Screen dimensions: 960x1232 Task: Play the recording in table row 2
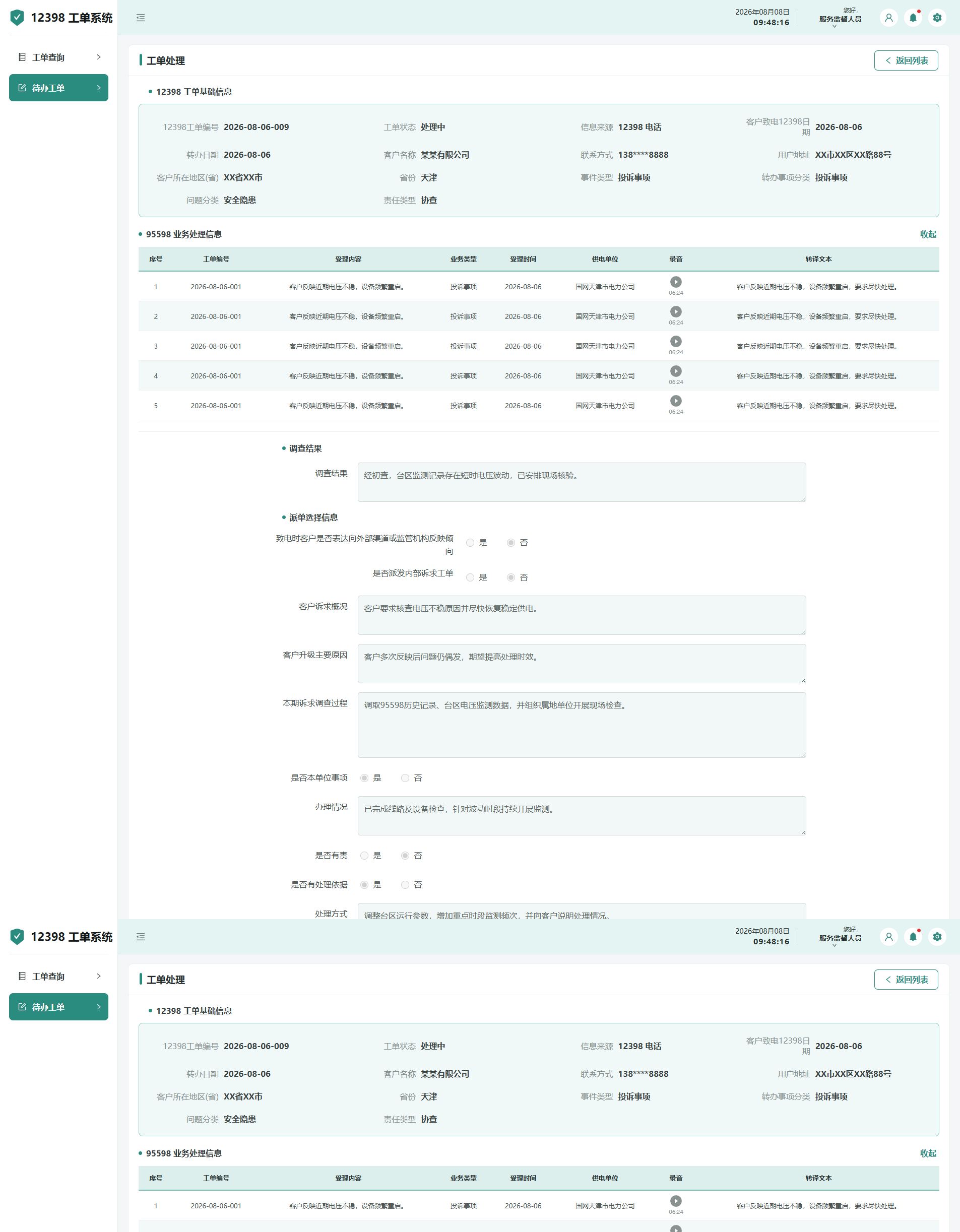tap(676, 311)
